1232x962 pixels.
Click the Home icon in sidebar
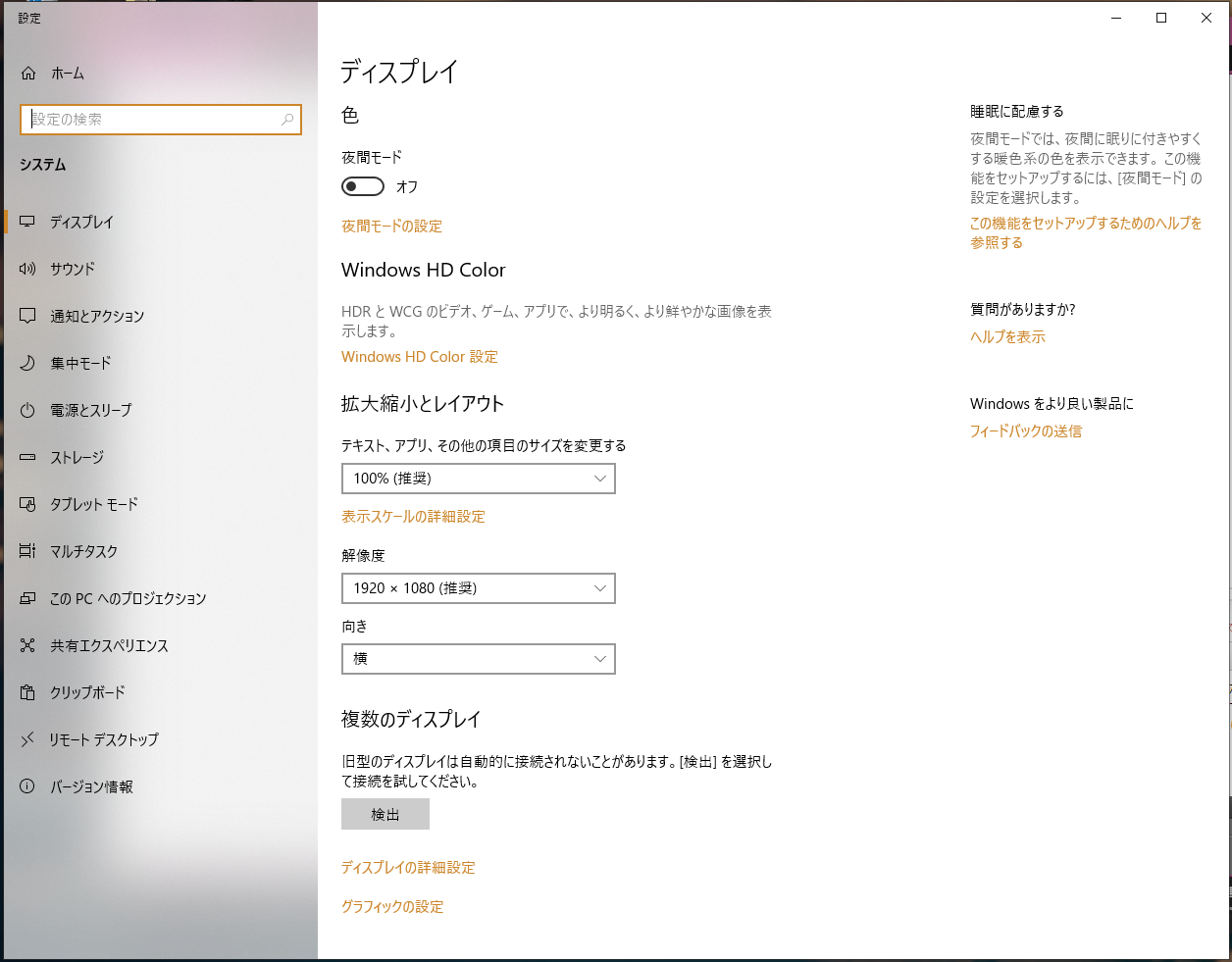[x=28, y=74]
